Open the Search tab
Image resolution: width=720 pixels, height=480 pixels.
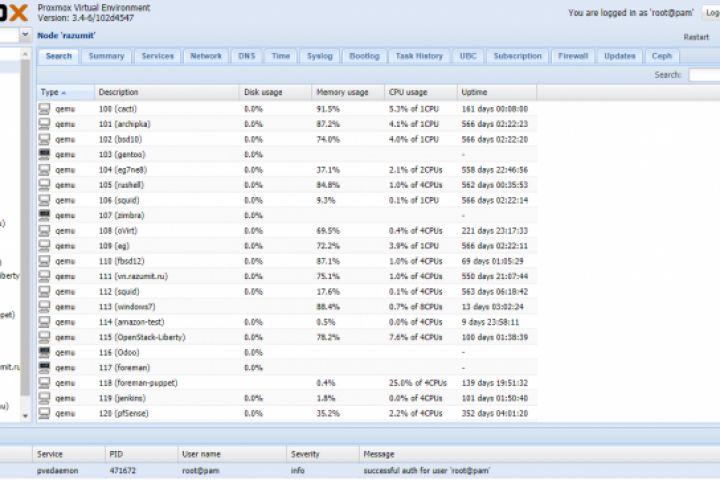[x=59, y=56]
